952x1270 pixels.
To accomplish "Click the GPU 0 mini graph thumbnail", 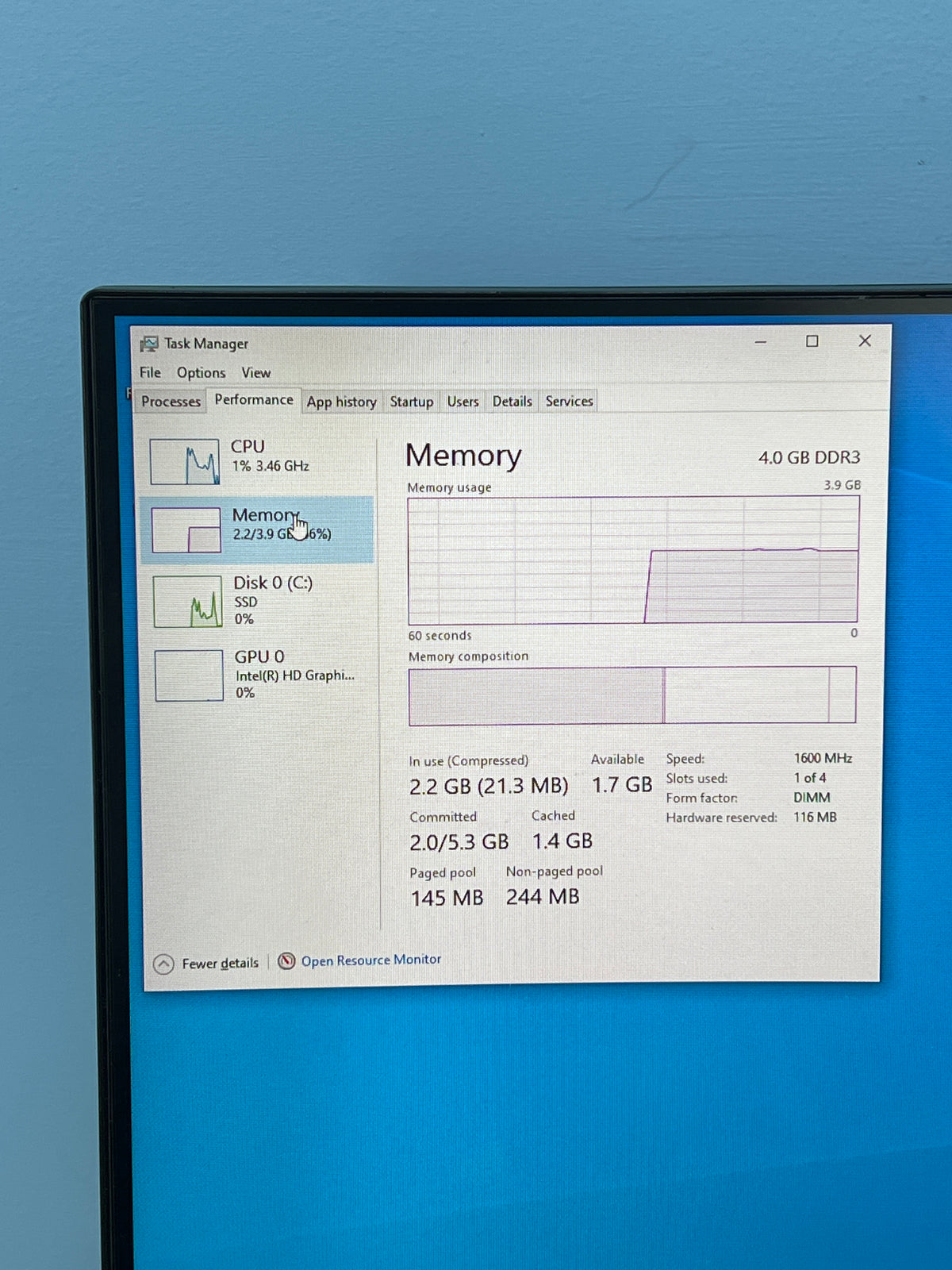I will pos(189,675).
